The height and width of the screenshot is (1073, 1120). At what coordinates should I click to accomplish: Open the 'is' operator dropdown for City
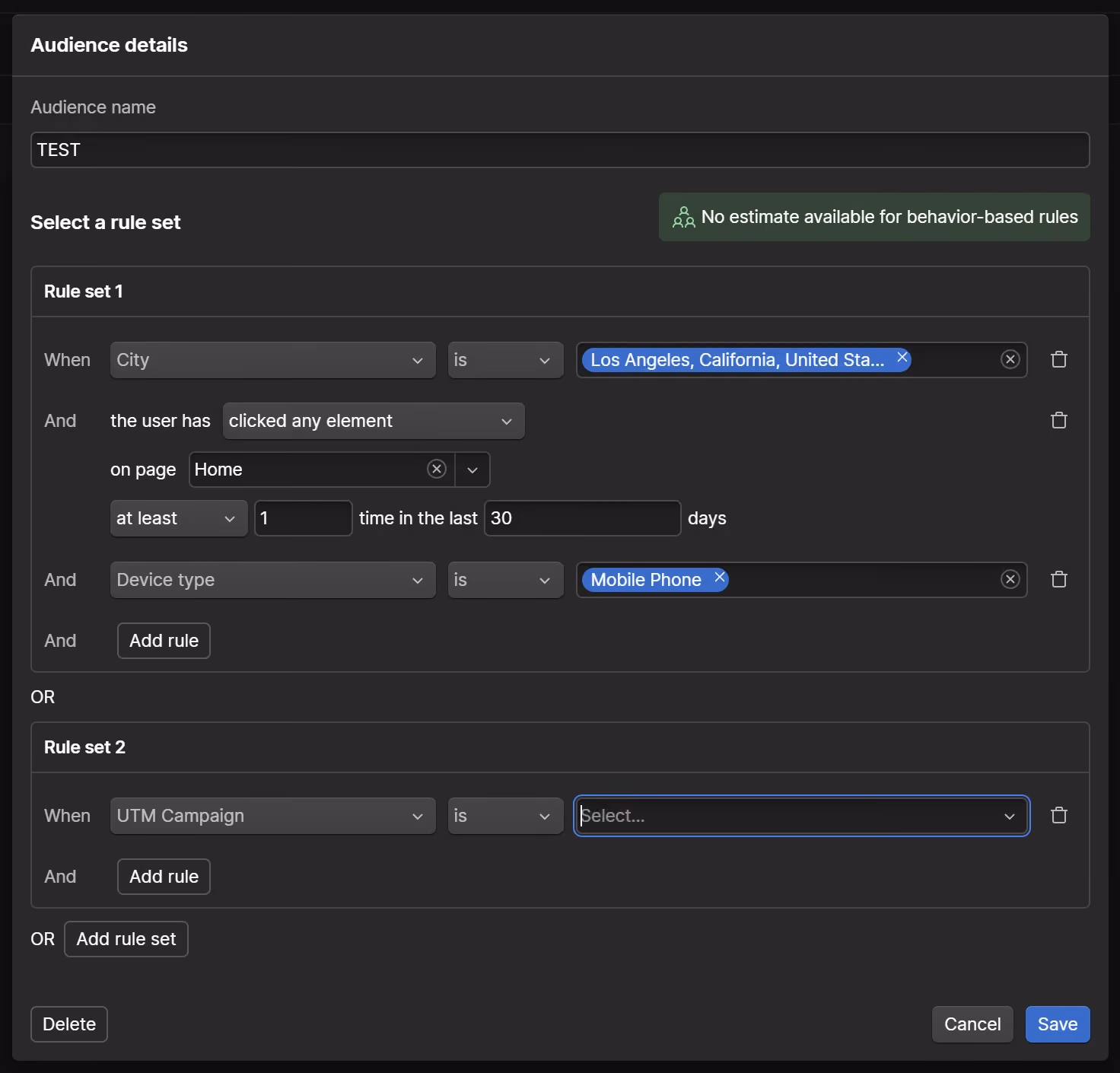[505, 360]
